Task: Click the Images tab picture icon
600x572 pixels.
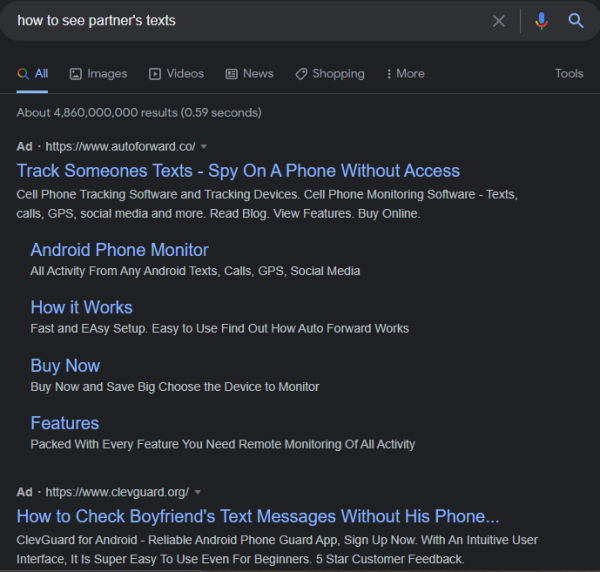Action: [75, 74]
